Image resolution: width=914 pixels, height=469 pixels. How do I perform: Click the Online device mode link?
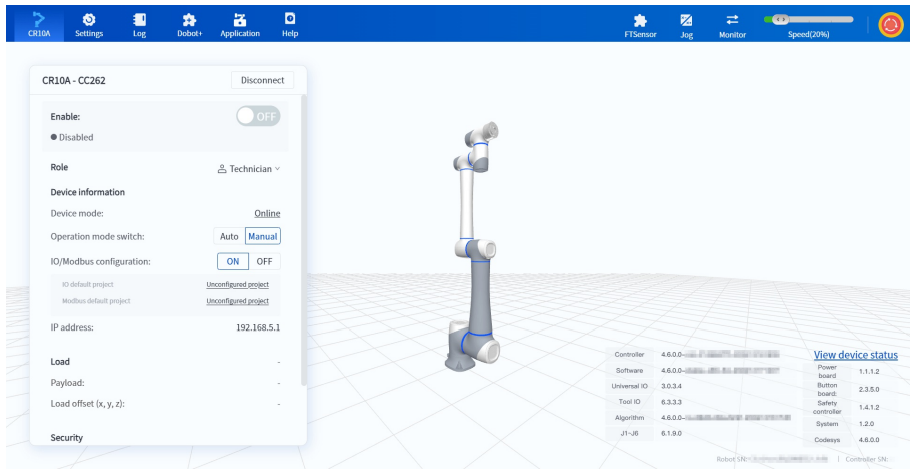click(267, 213)
